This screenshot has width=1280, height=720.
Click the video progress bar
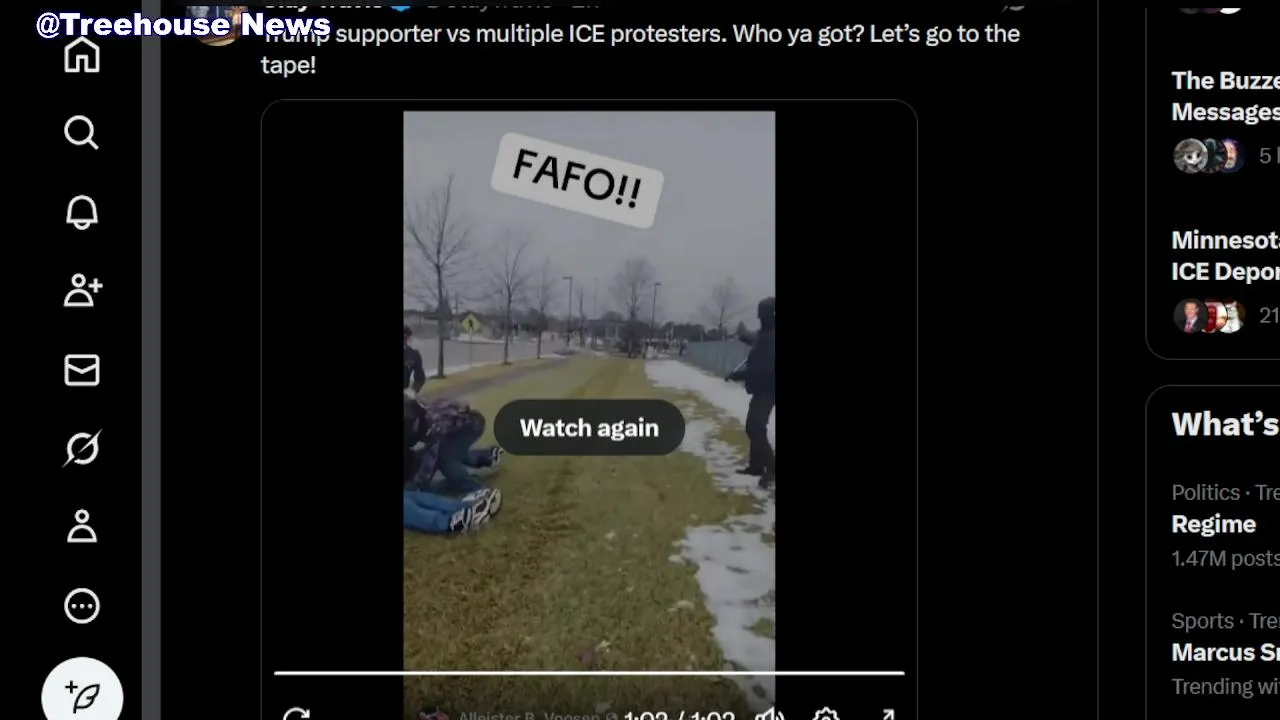pyautogui.click(x=589, y=673)
